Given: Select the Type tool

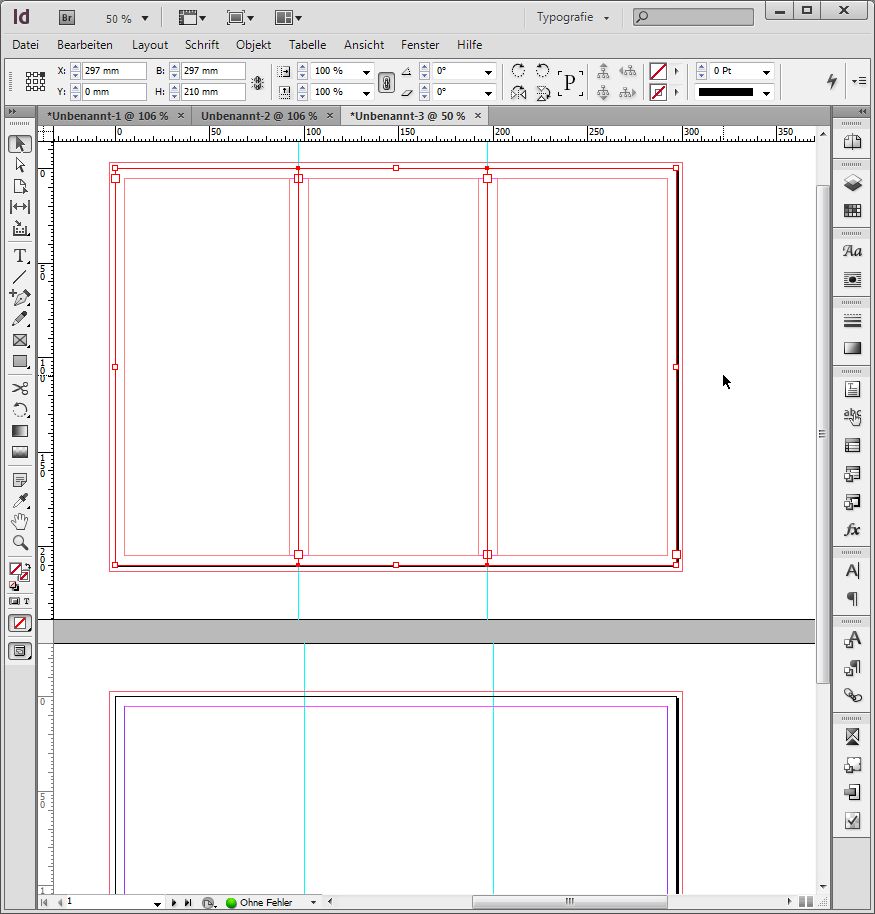Looking at the screenshot, I should 20,256.
